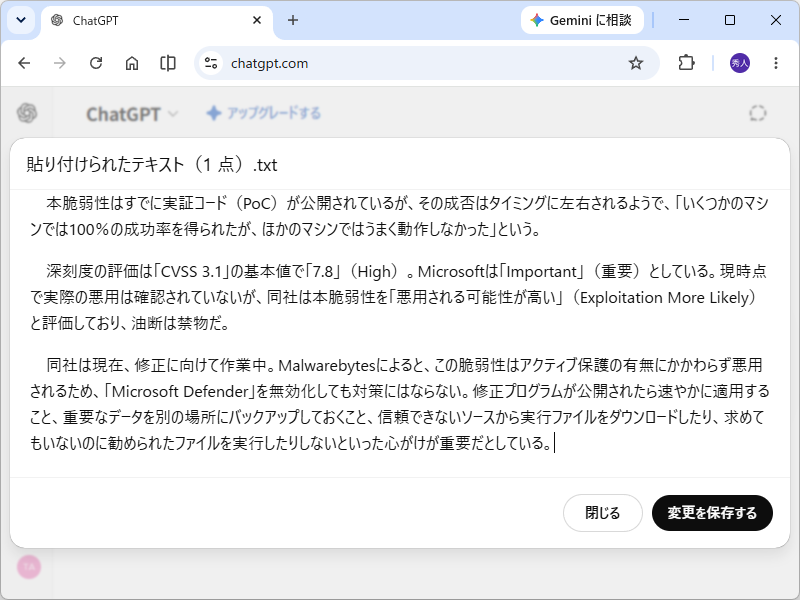Click the Gemini に相談 button
Screen dimensions: 800x600
(x=582, y=20)
